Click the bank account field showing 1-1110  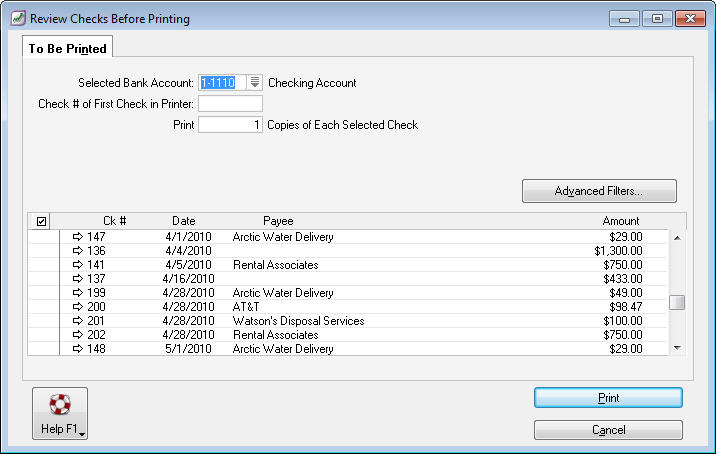[x=223, y=83]
